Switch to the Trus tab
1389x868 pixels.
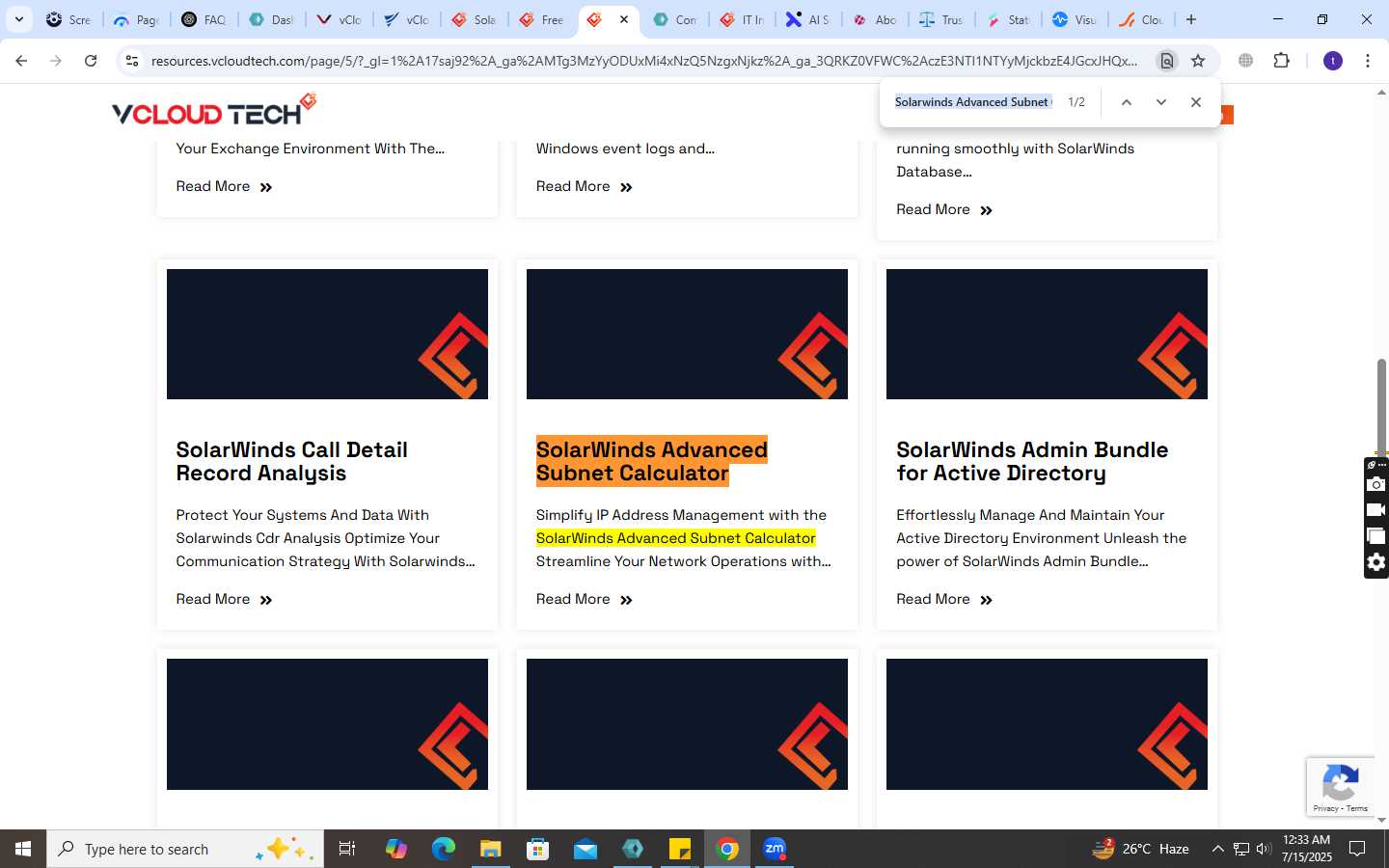(x=941, y=19)
